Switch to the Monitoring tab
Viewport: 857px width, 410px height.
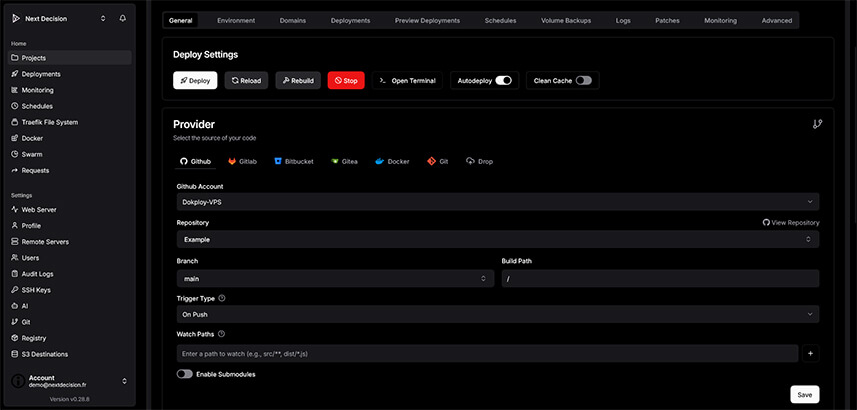click(x=720, y=20)
